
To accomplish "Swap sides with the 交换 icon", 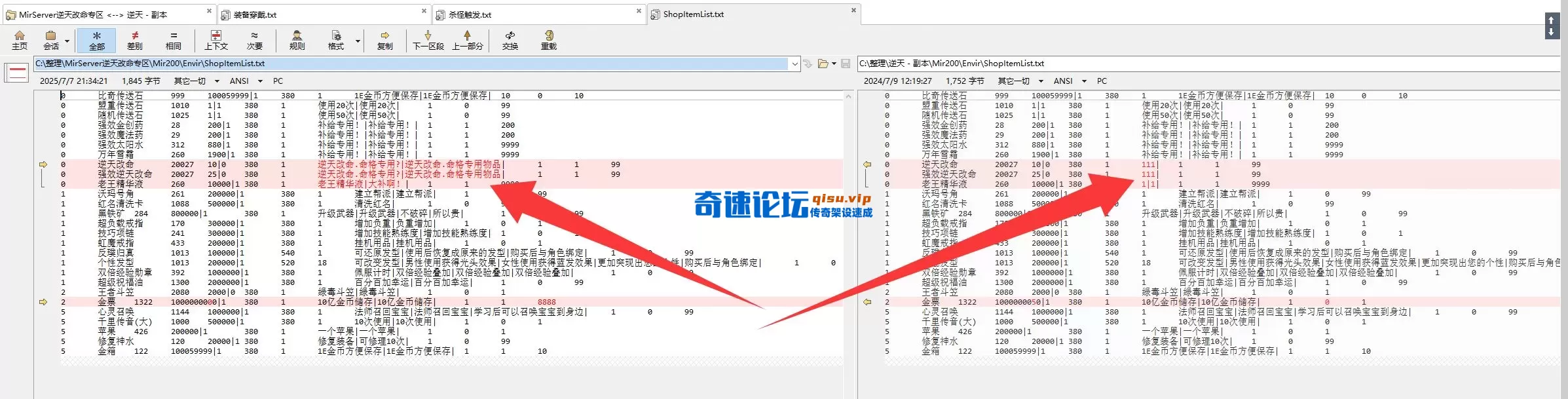I will [x=510, y=40].
